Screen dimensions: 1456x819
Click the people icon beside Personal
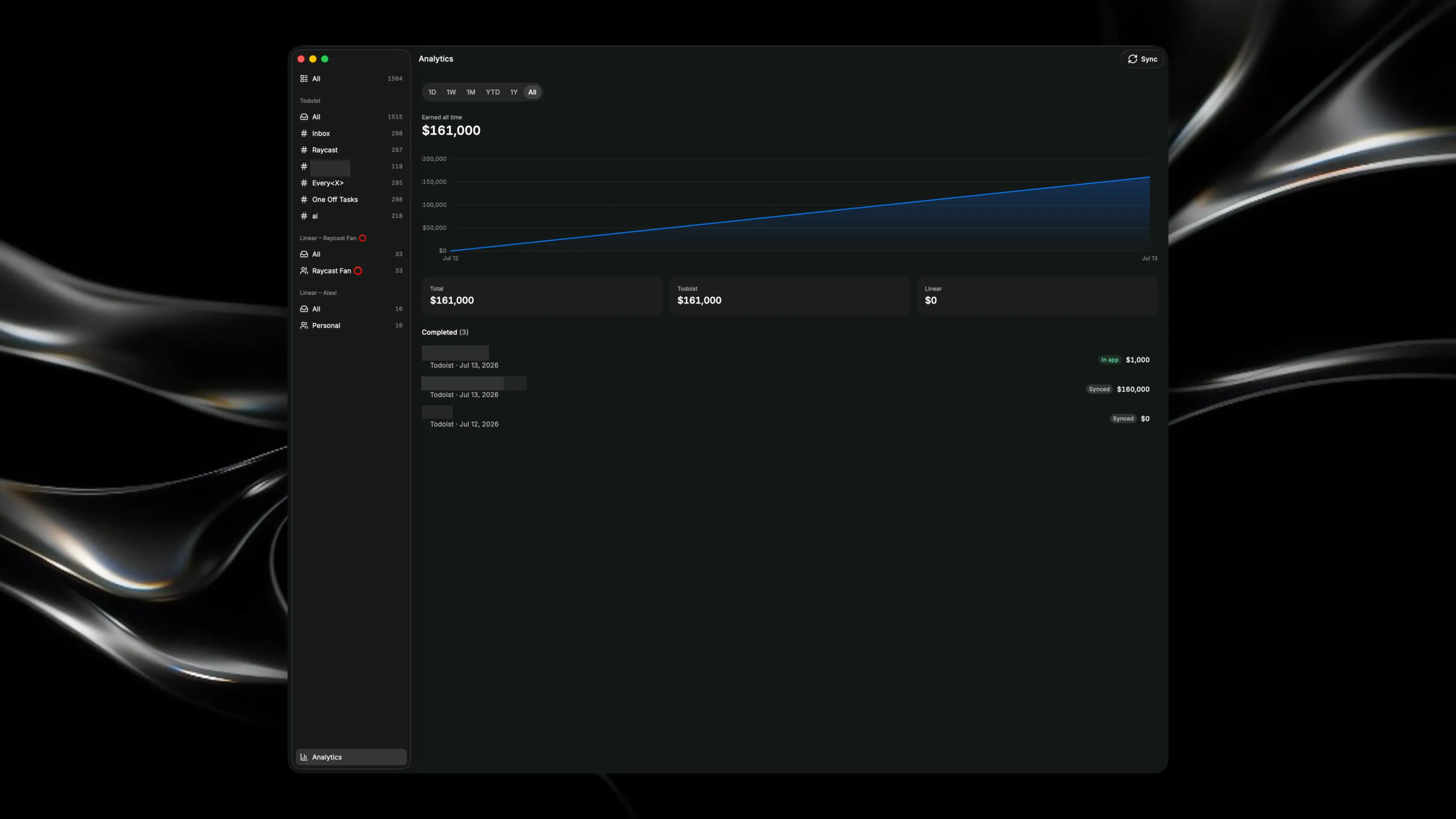(x=304, y=326)
